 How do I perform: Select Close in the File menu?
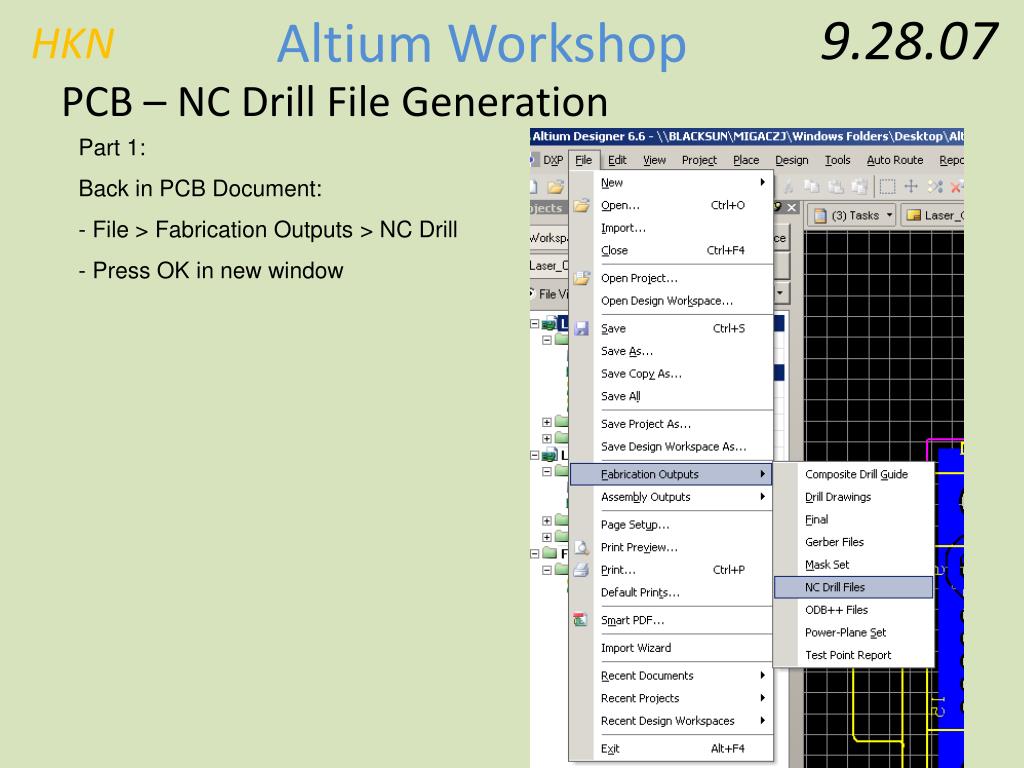672,250
